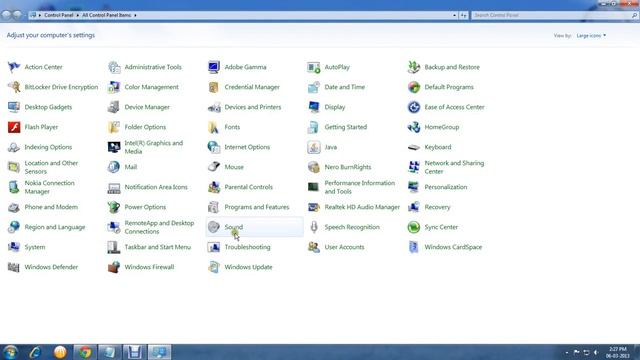The image size is (640, 360).
Task: Click the Forward navigation arrow button
Action: 17,15
